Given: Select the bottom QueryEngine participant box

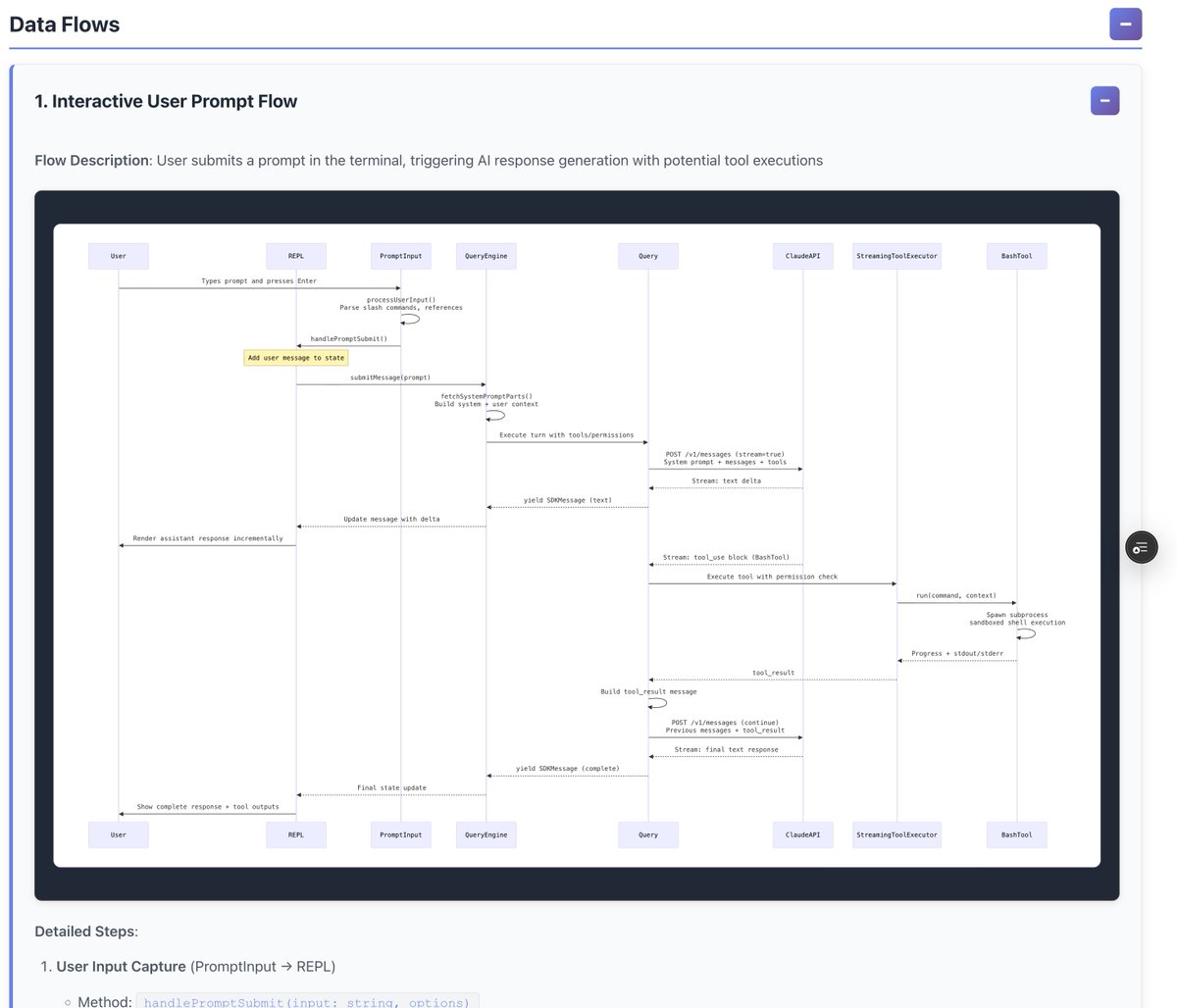Looking at the screenshot, I should click(486, 834).
